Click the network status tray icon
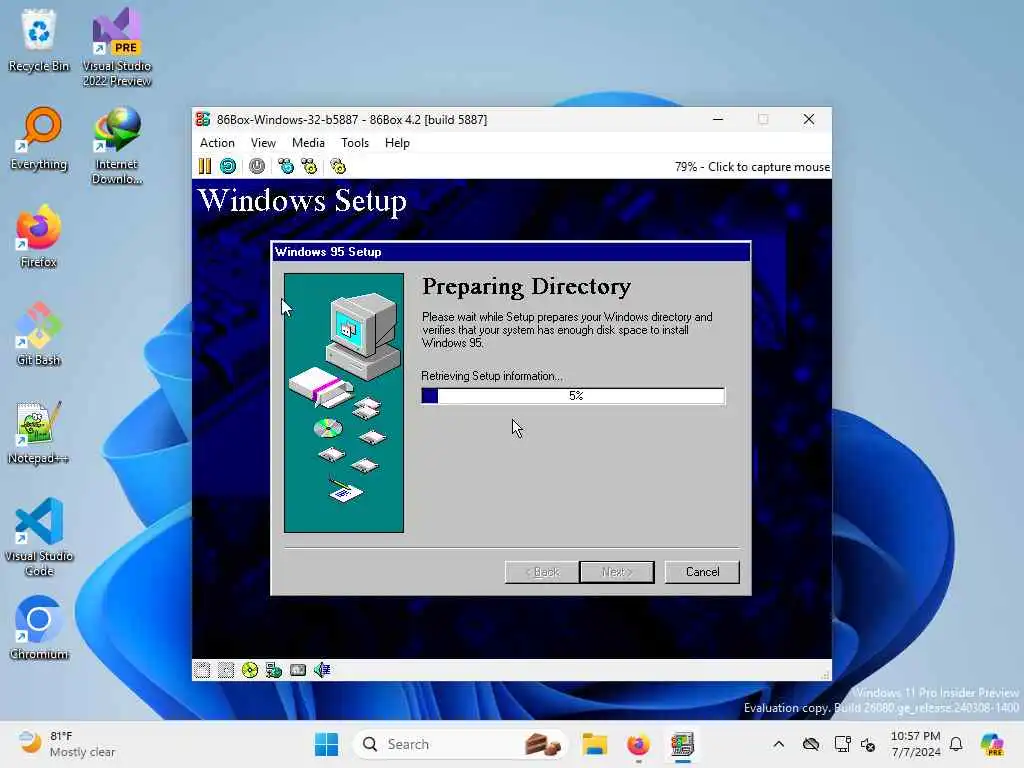 click(842, 744)
